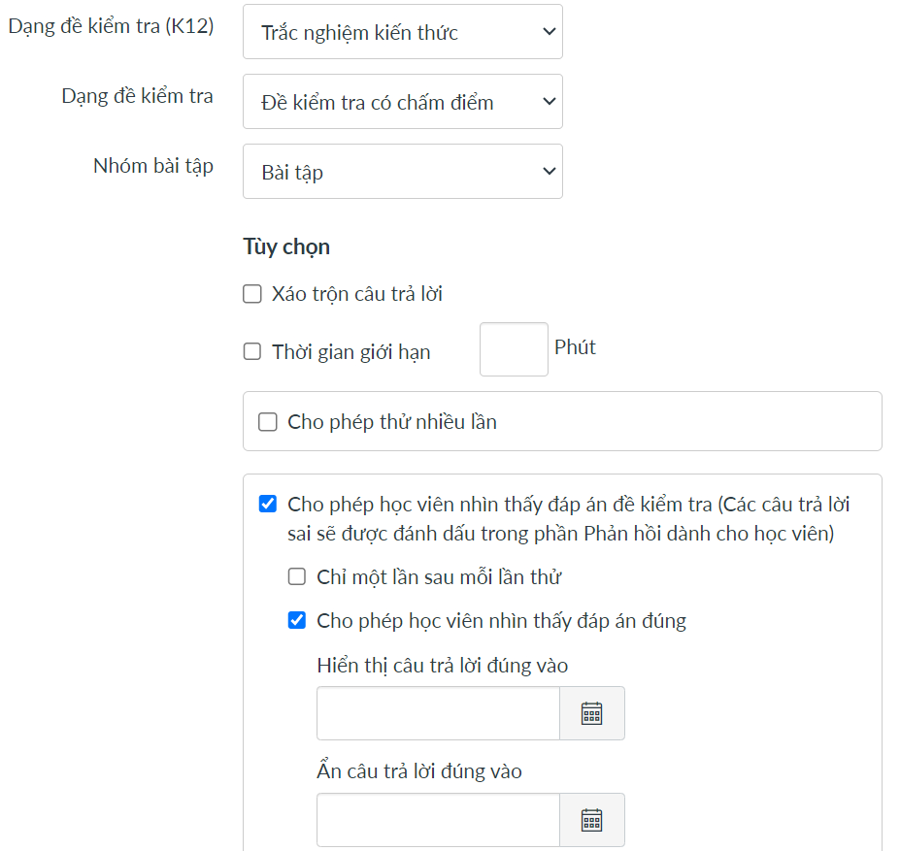Click the 'Cho phép thử nhiều lần' label
This screenshot has width=900, height=851.
[392, 422]
